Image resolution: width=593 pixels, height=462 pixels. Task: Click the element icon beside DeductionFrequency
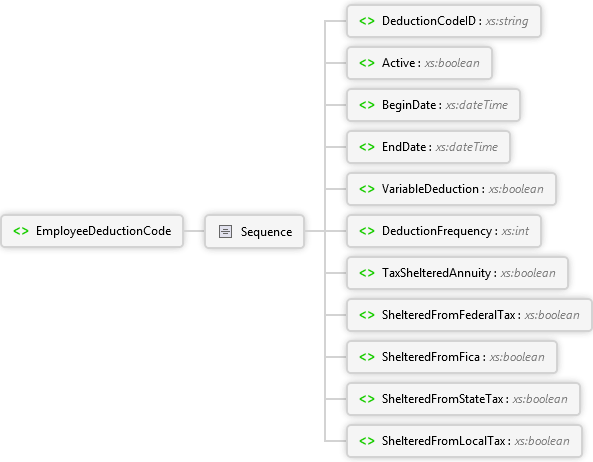coord(367,231)
